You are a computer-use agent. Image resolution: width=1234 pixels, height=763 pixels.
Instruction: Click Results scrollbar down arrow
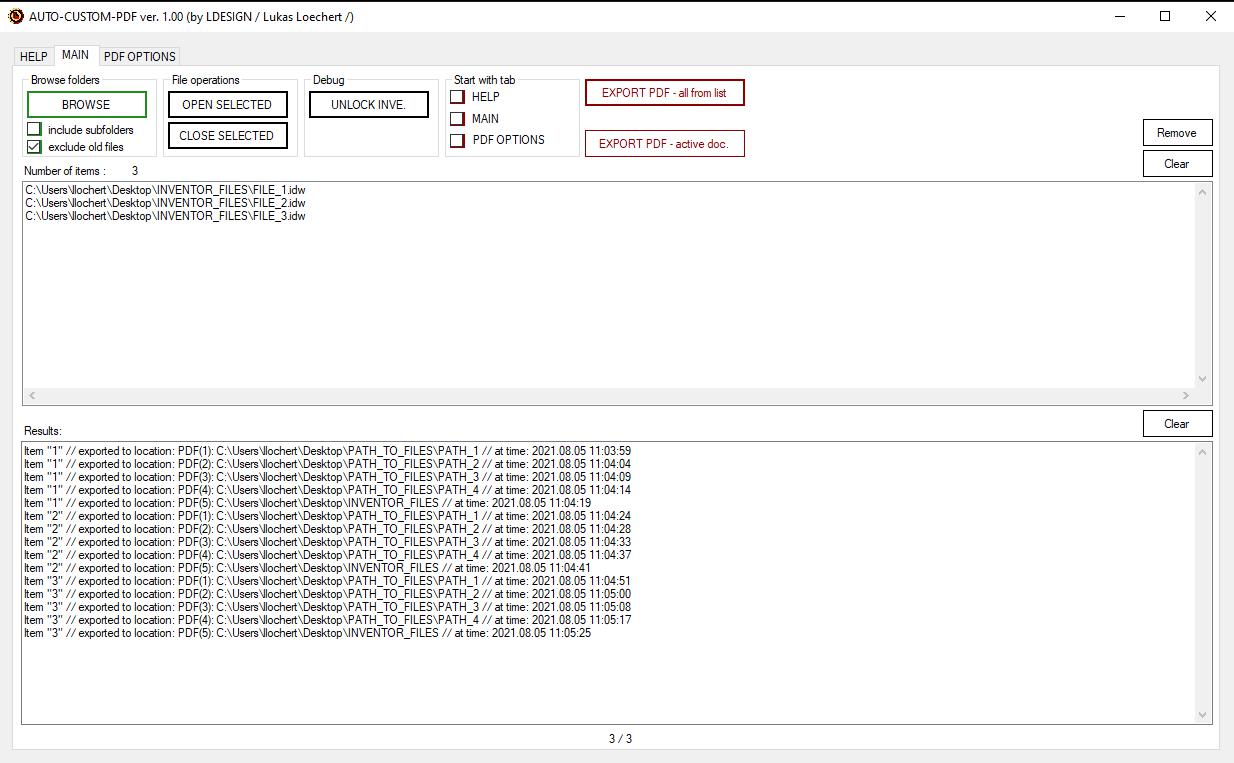coord(1203,715)
